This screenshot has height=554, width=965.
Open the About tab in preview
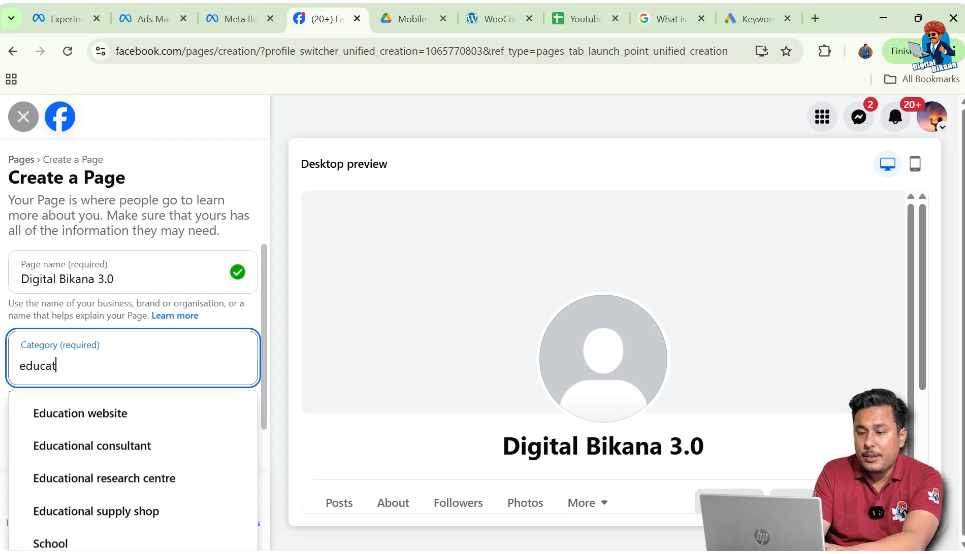[x=393, y=503]
